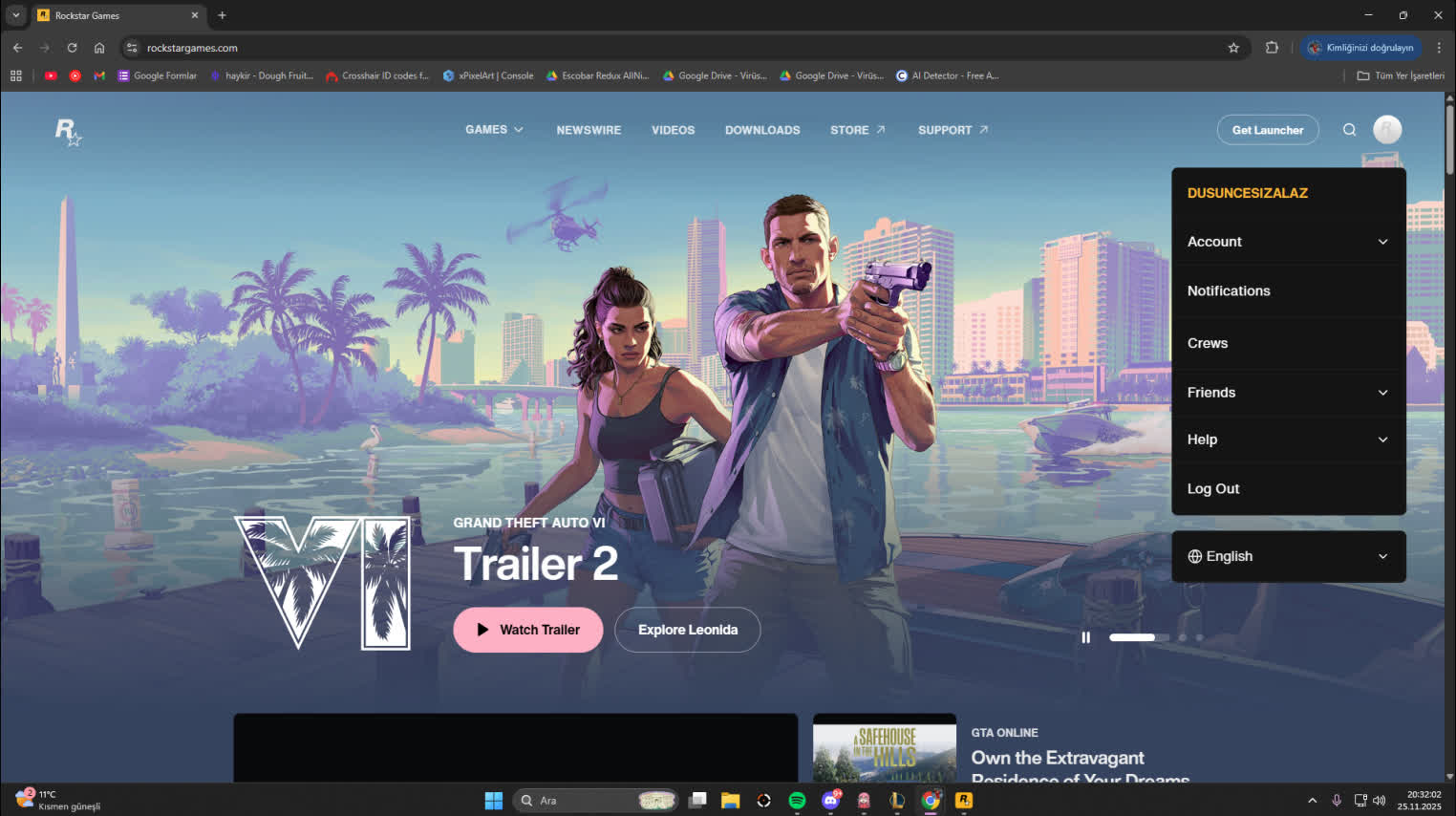Open the English language dropdown
Viewport: 1456px width, 816px height.
1287,556
